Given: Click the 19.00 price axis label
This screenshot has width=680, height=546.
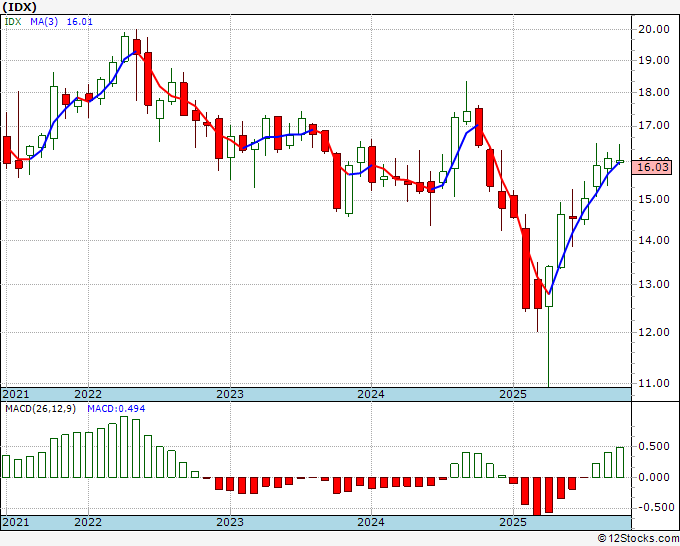Looking at the screenshot, I should tap(654, 60).
